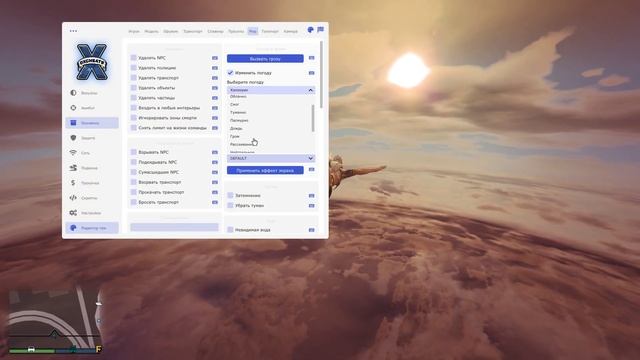
Task: Switch to the Модель tab
Action: pos(151,31)
